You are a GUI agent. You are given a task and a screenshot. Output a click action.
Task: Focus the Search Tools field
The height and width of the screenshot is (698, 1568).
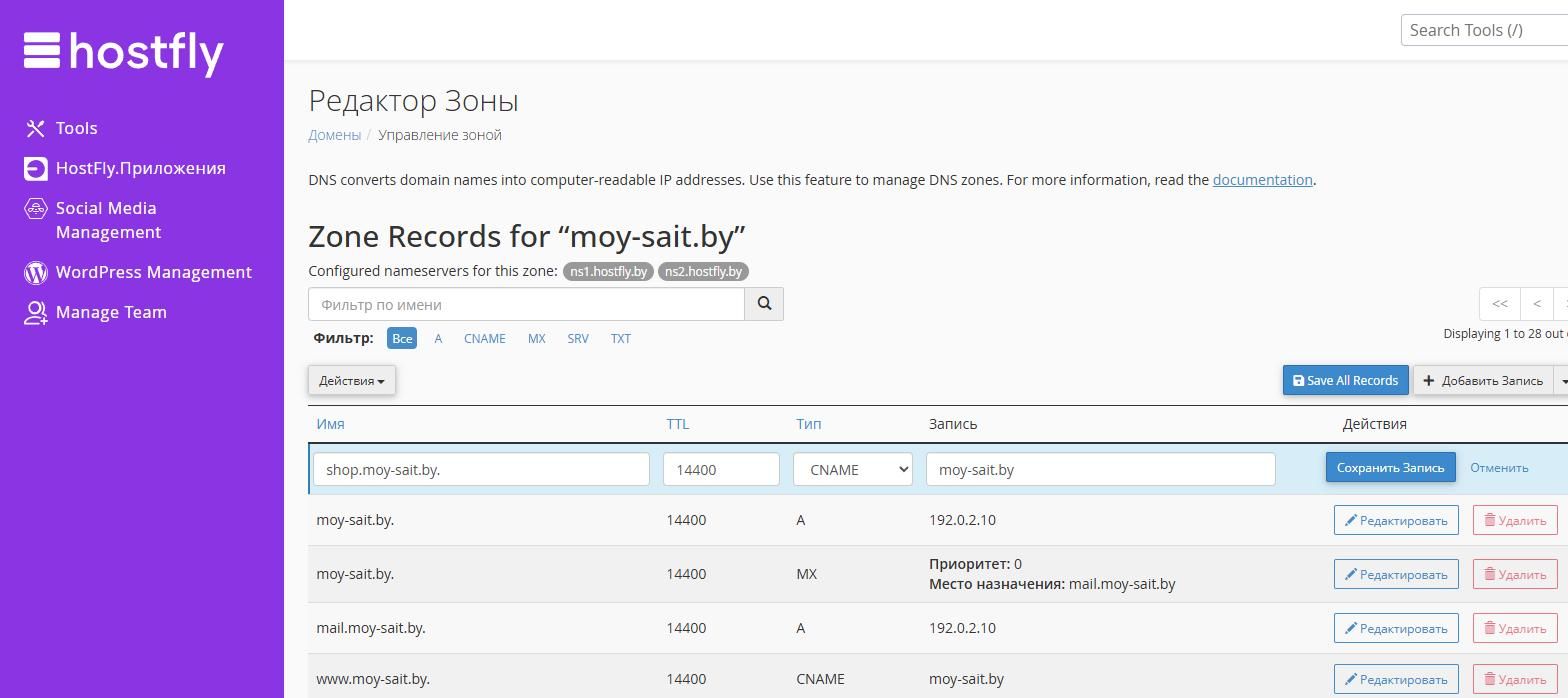(x=1484, y=30)
